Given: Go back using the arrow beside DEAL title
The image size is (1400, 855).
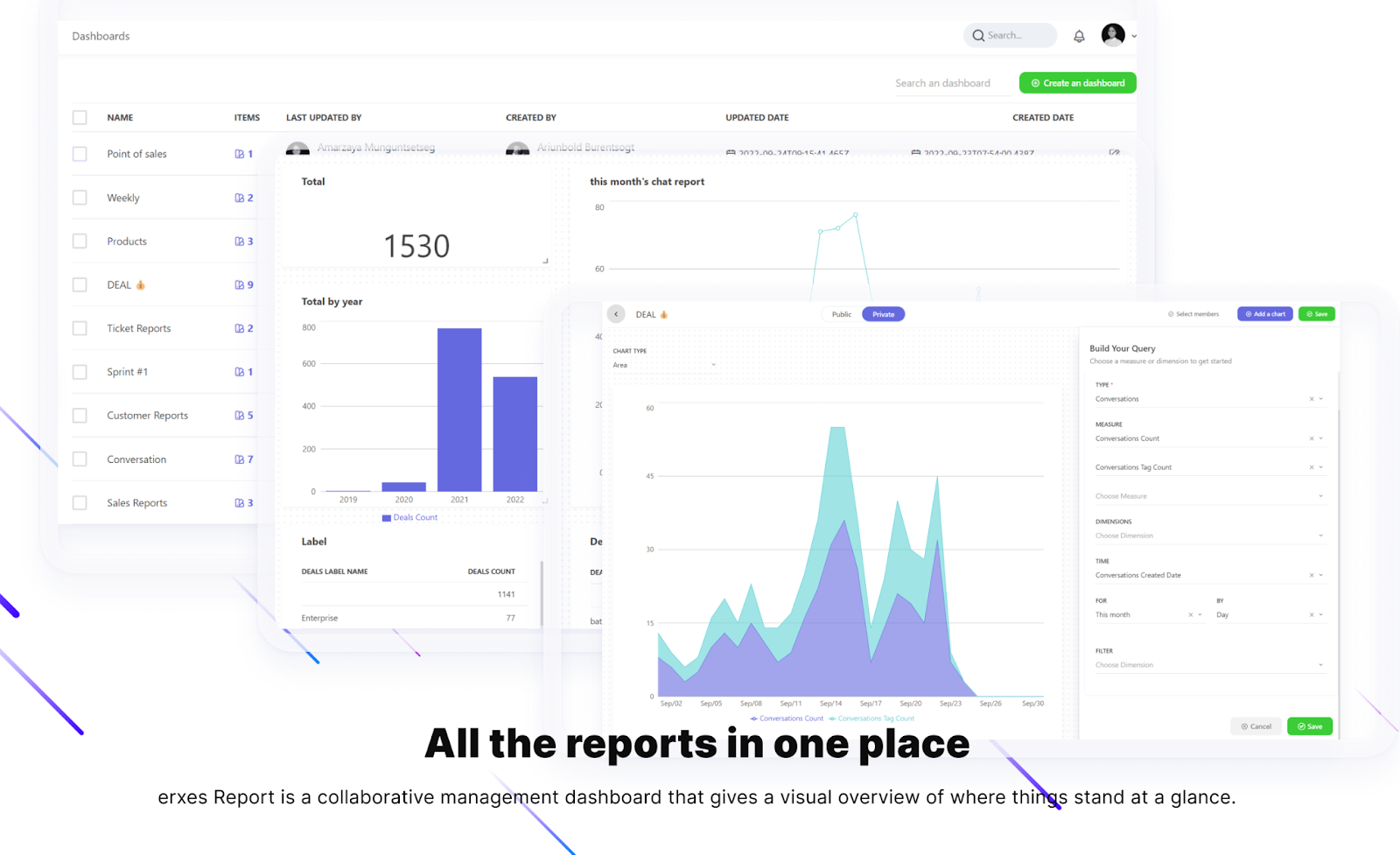Looking at the screenshot, I should click(x=616, y=314).
